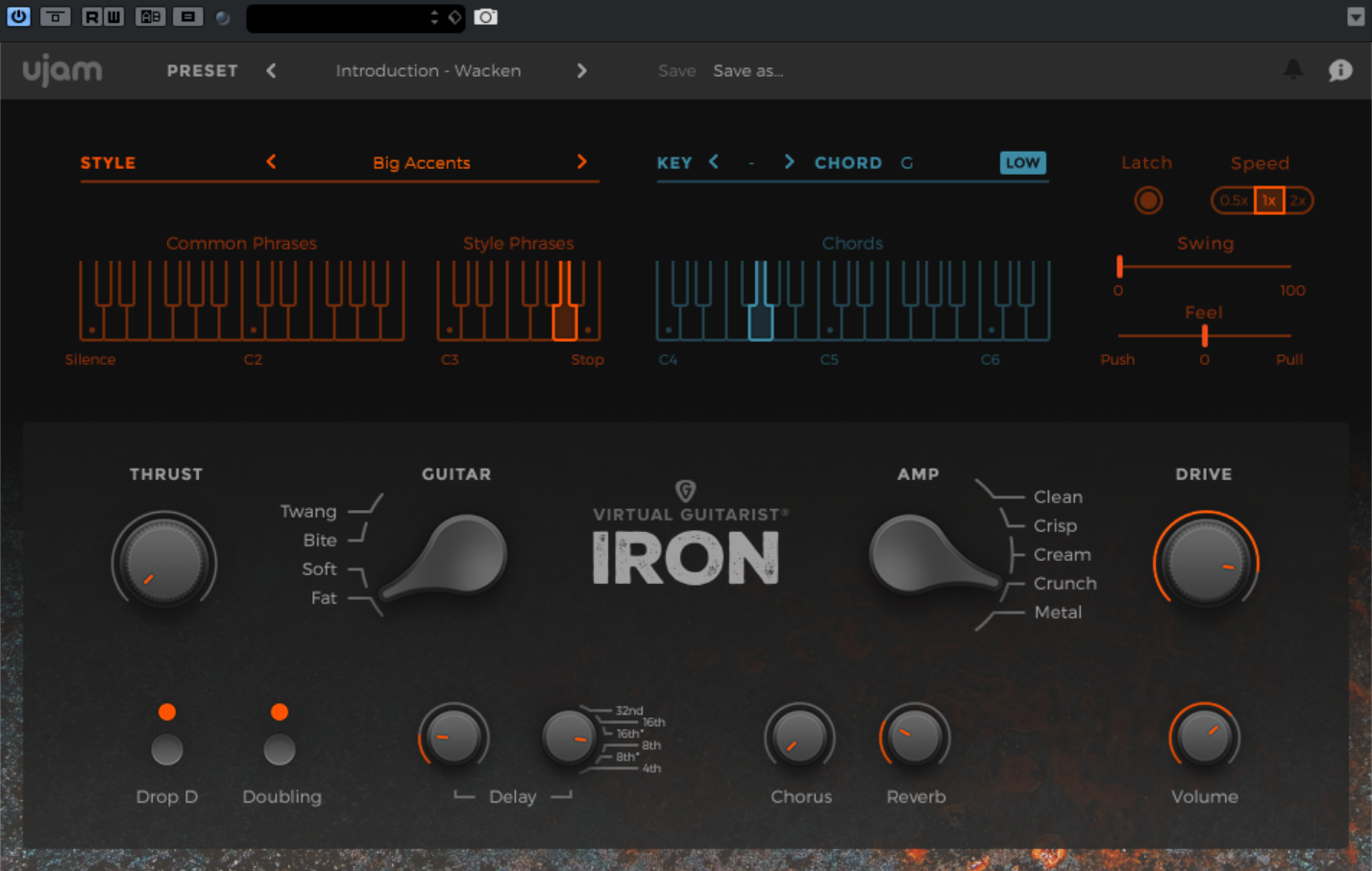This screenshot has height=871, width=1372.
Task: Click the Stop key on Style Phrases keyboard
Action: click(x=588, y=322)
